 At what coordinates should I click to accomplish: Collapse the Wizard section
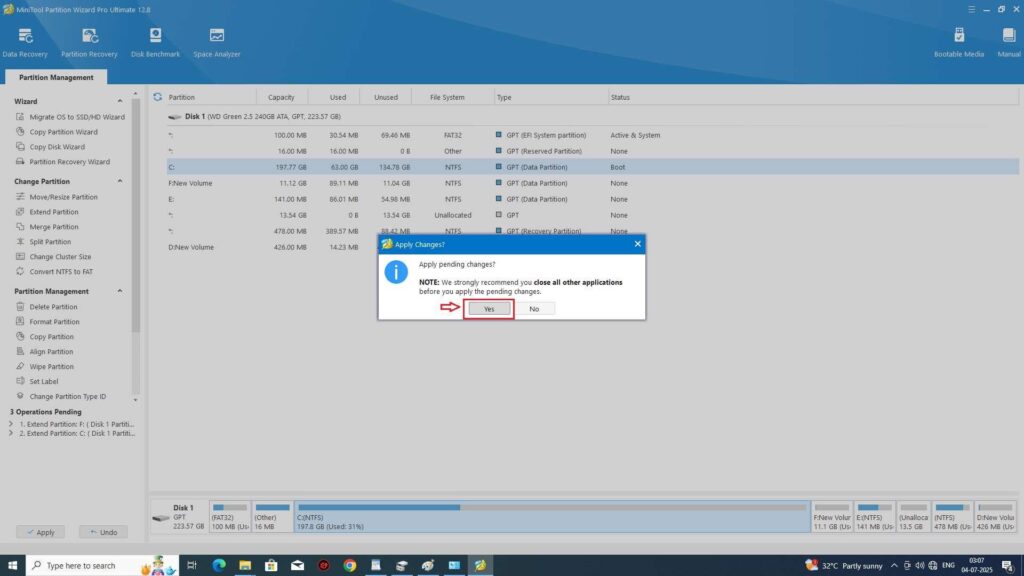point(121,101)
